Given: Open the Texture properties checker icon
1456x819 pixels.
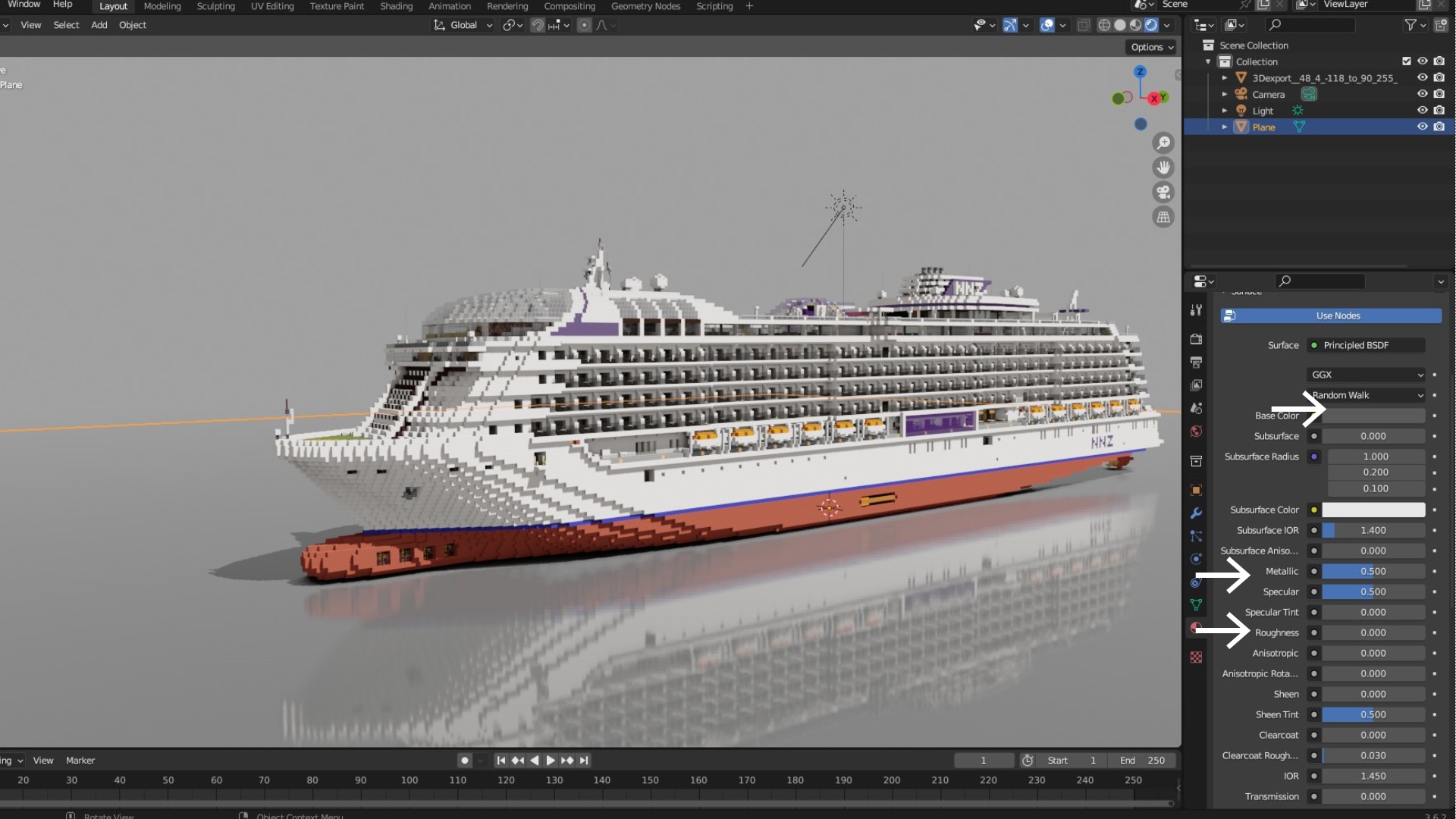Looking at the screenshot, I should tap(1196, 657).
